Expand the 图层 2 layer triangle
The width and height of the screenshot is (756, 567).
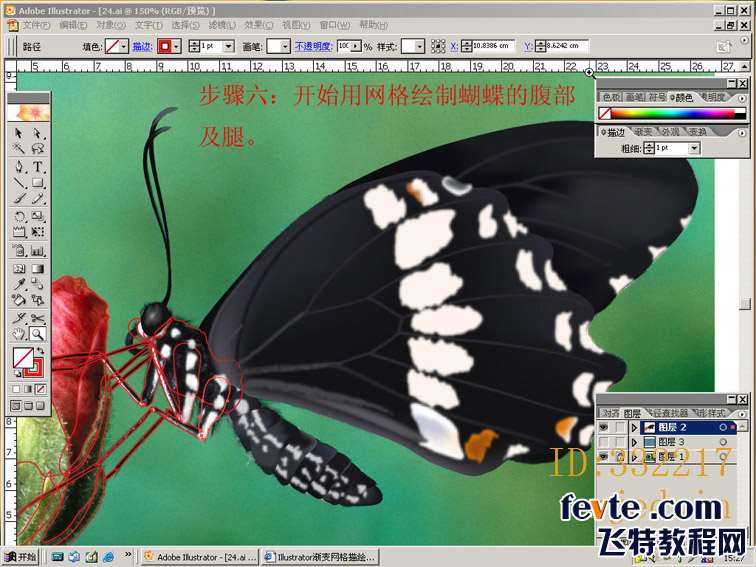pos(633,427)
